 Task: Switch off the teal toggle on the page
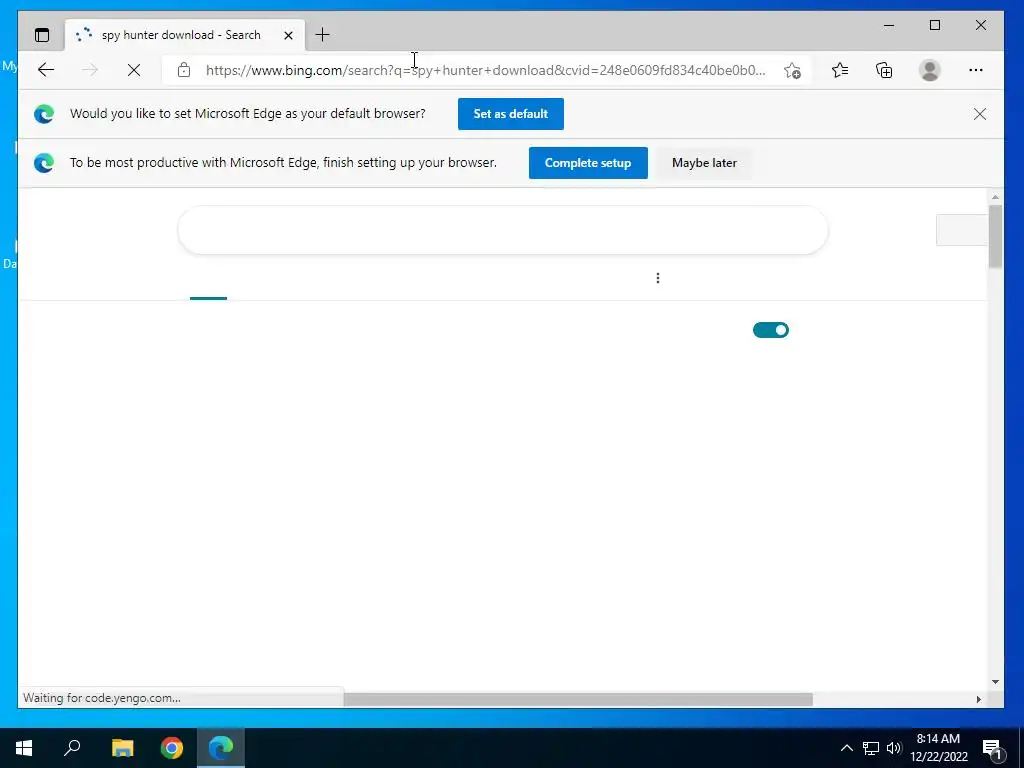771,330
